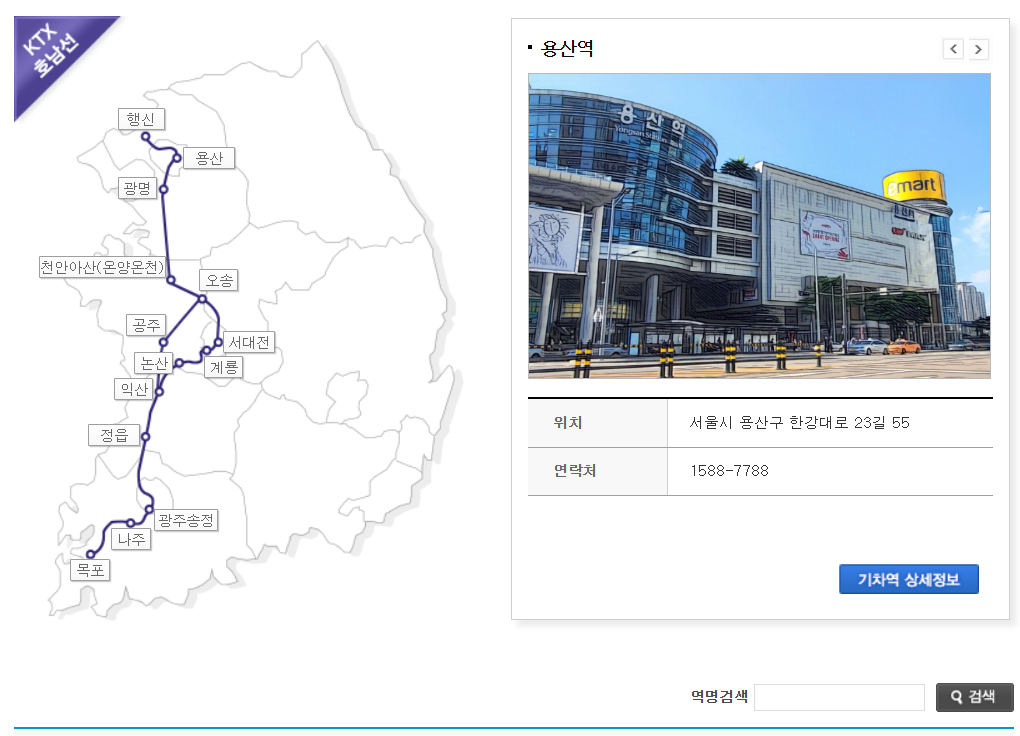Click the previous station arrow button

point(953,49)
